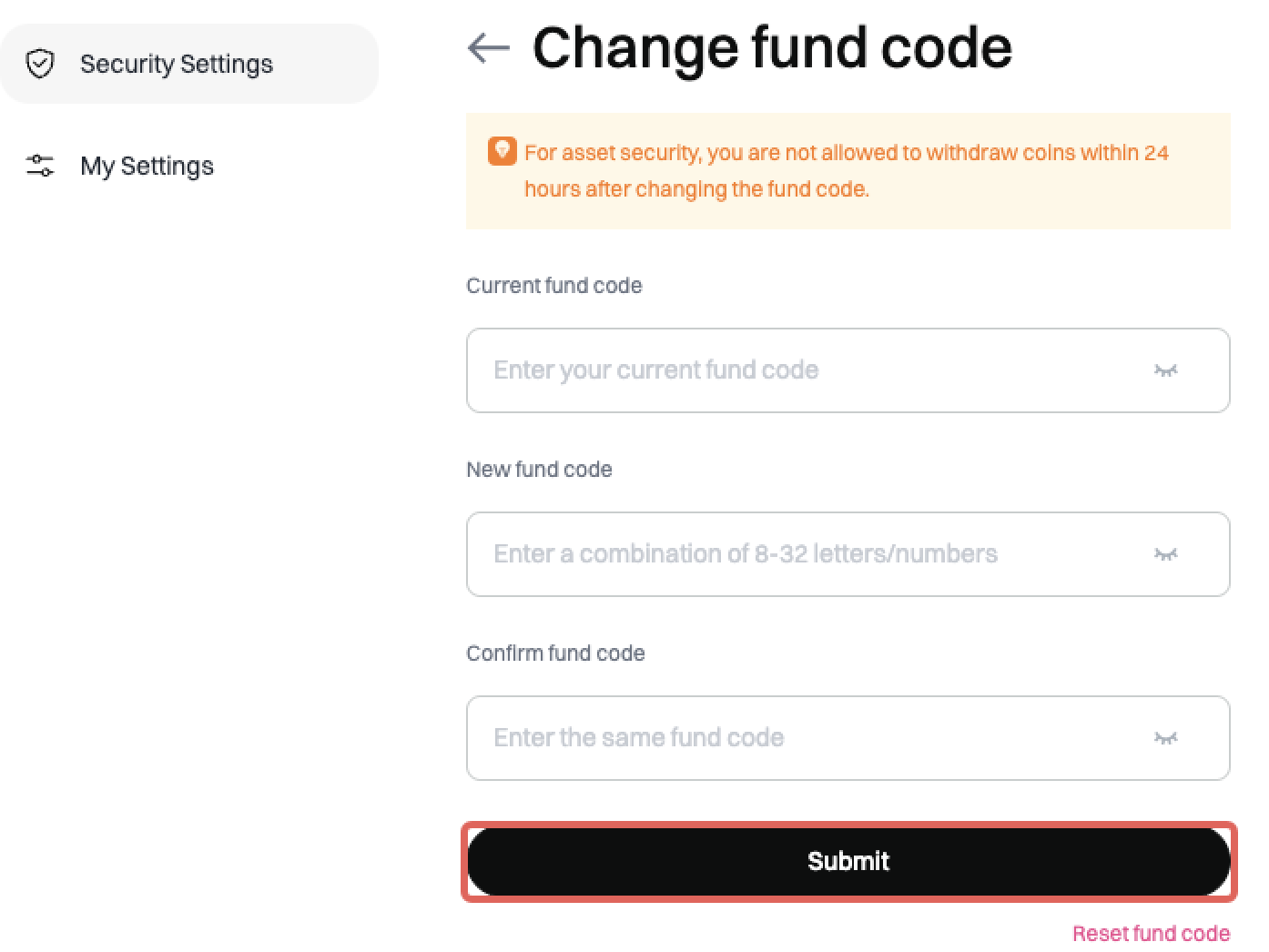Toggle visibility of the confirm fund code

pos(1165,738)
